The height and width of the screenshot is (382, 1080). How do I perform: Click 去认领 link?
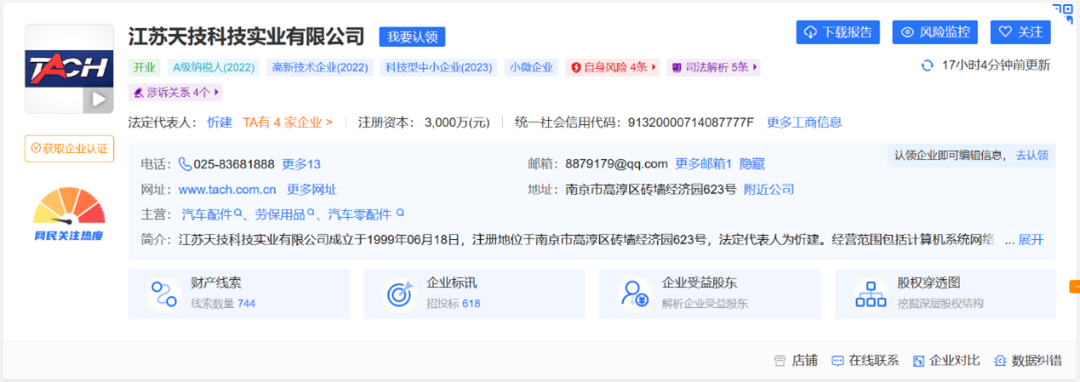pos(1032,156)
